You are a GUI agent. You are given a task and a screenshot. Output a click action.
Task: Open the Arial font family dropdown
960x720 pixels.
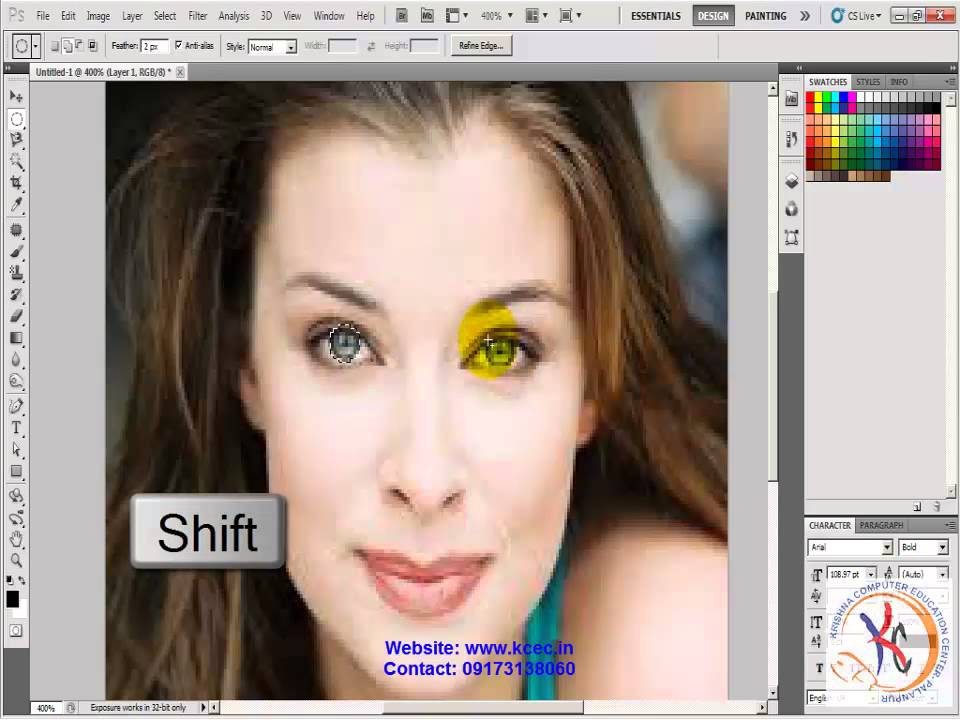[850, 547]
